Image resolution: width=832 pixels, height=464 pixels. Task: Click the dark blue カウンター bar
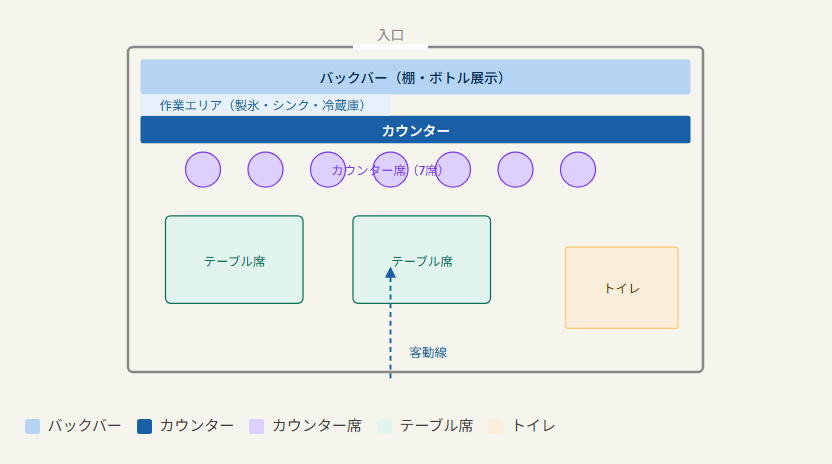pyautogui.click(x=415, y=130)
